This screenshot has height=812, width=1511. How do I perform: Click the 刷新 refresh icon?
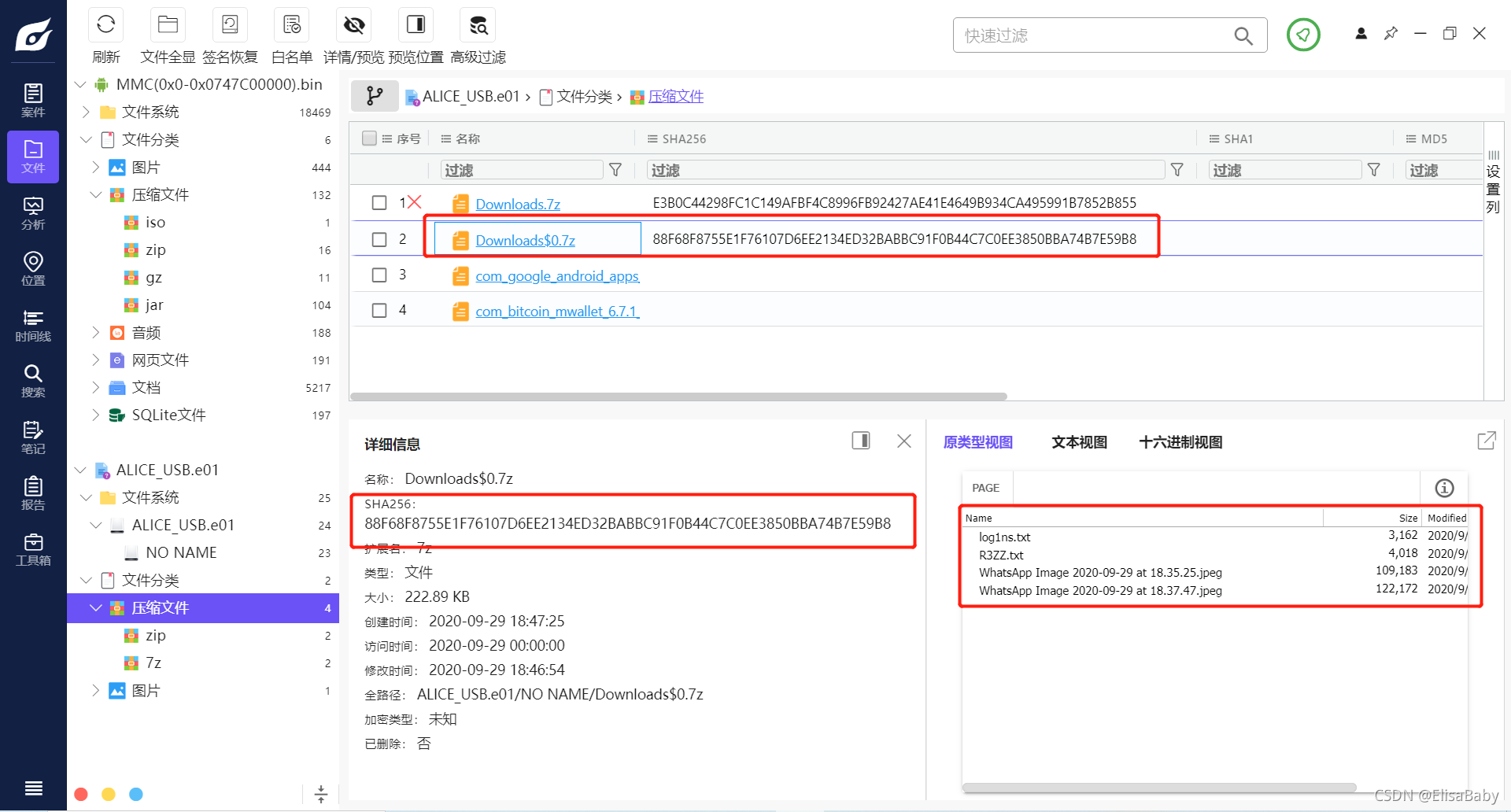click(x=106, y=25)
